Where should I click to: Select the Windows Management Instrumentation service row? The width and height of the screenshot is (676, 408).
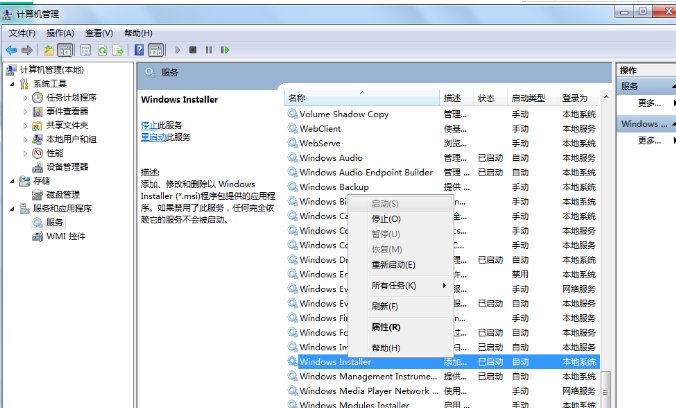pyautogui.click(x=442, y=377)
